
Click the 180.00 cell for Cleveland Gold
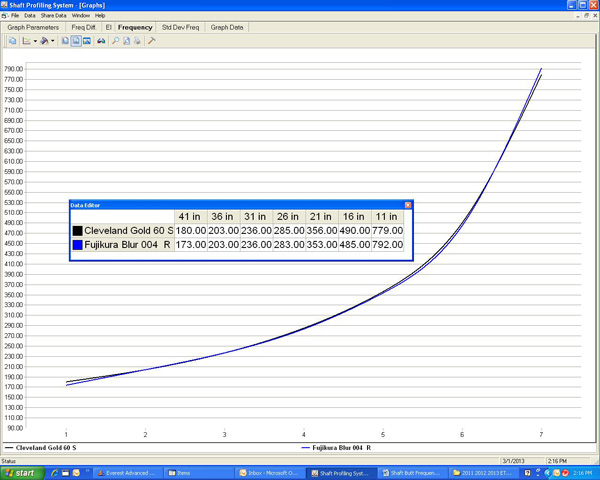click(x=190, y=231)
